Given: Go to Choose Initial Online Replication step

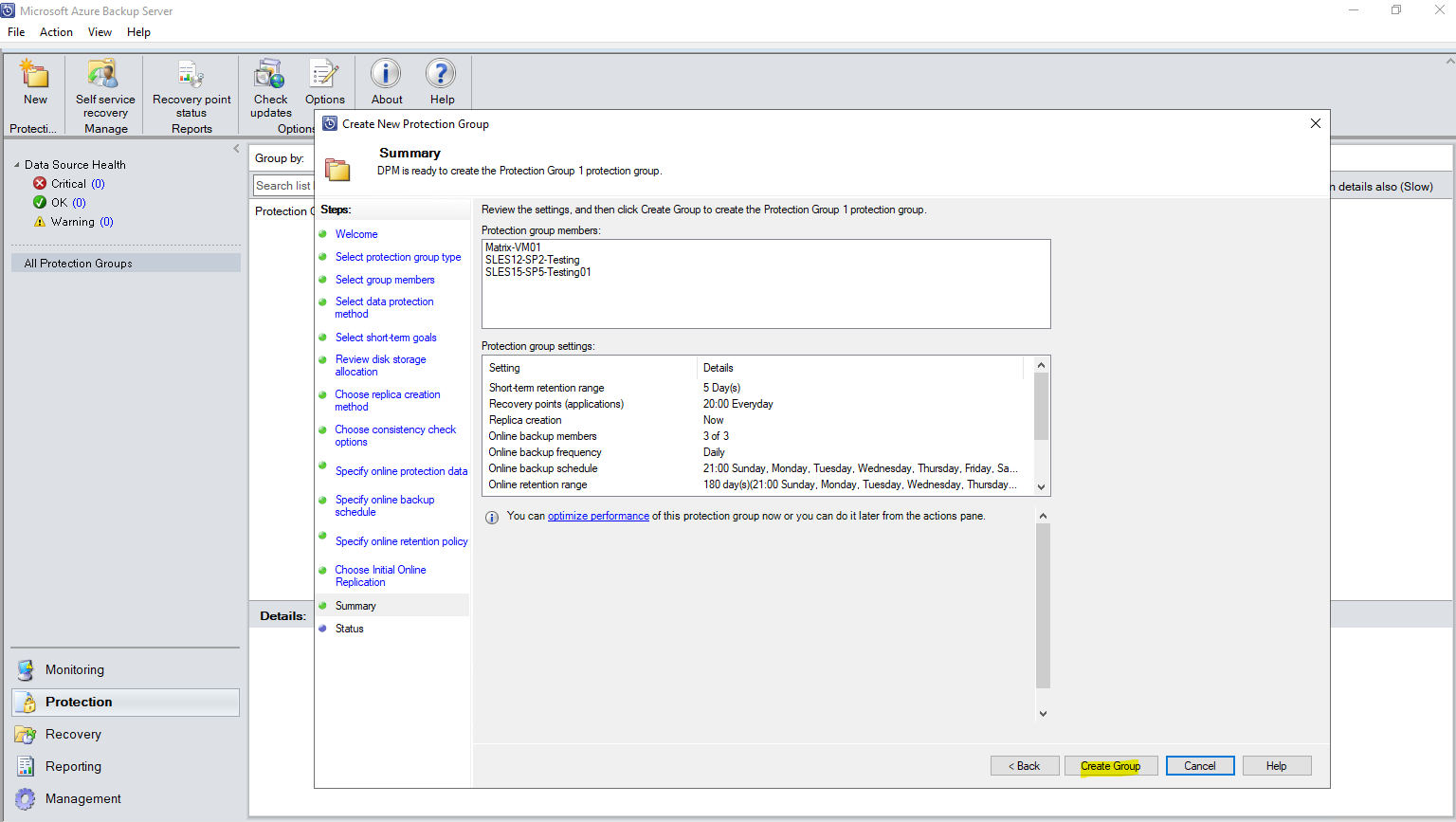Looking at the screenshot, I should click(x=380, y=575).
